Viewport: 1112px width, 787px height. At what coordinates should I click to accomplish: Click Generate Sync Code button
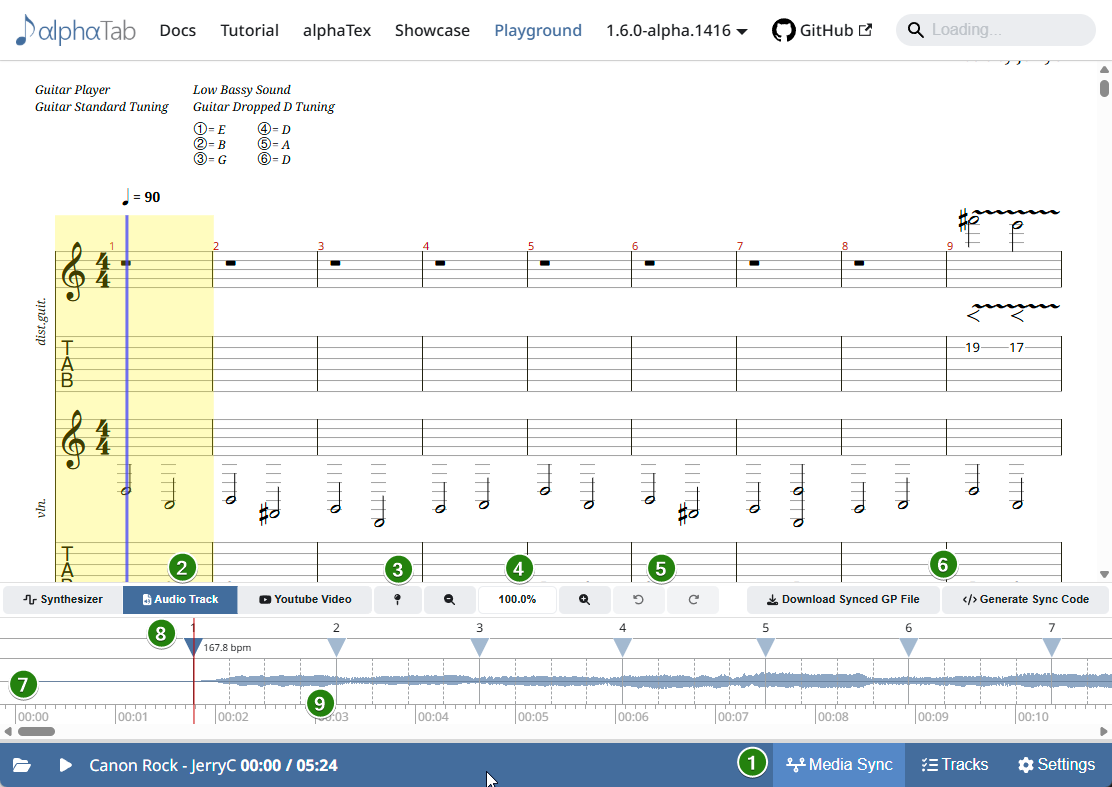(x=1025, y=599)
